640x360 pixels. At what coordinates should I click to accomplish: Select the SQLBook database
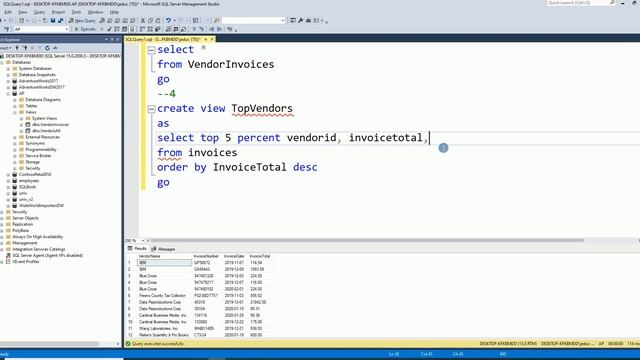pyautogui.click(x=27, y=187)
